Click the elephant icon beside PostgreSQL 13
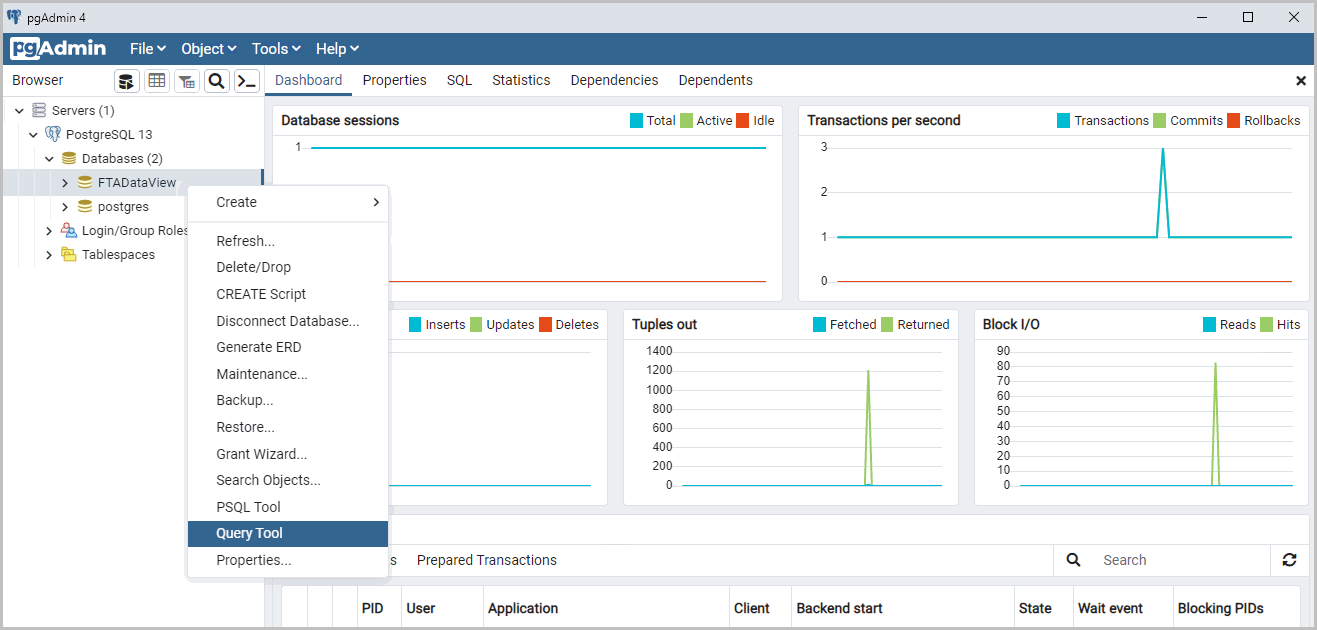 pos(53,134)
